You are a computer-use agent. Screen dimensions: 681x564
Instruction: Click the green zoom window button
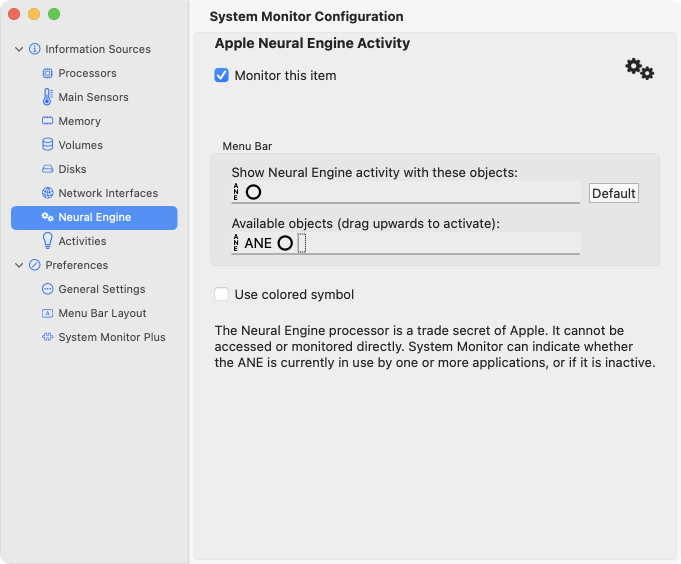coord(54,14)
